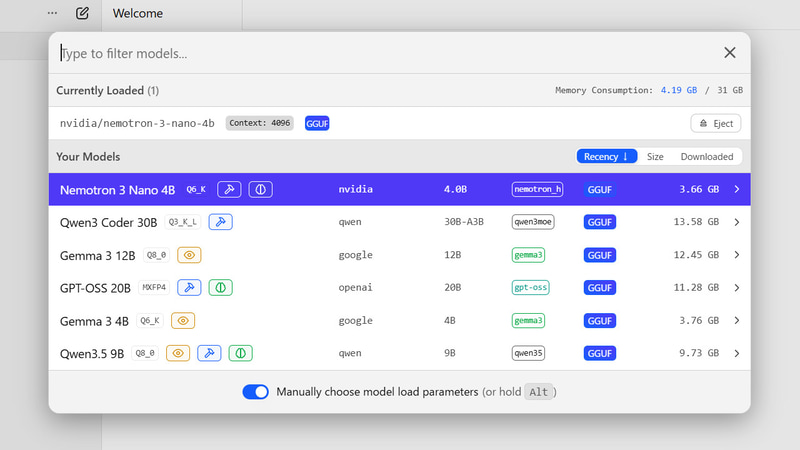The image size is (800, 450).
Task: Click the GGUF badge in Qwen3.5 9B row
Action: (x=599, y=354)
